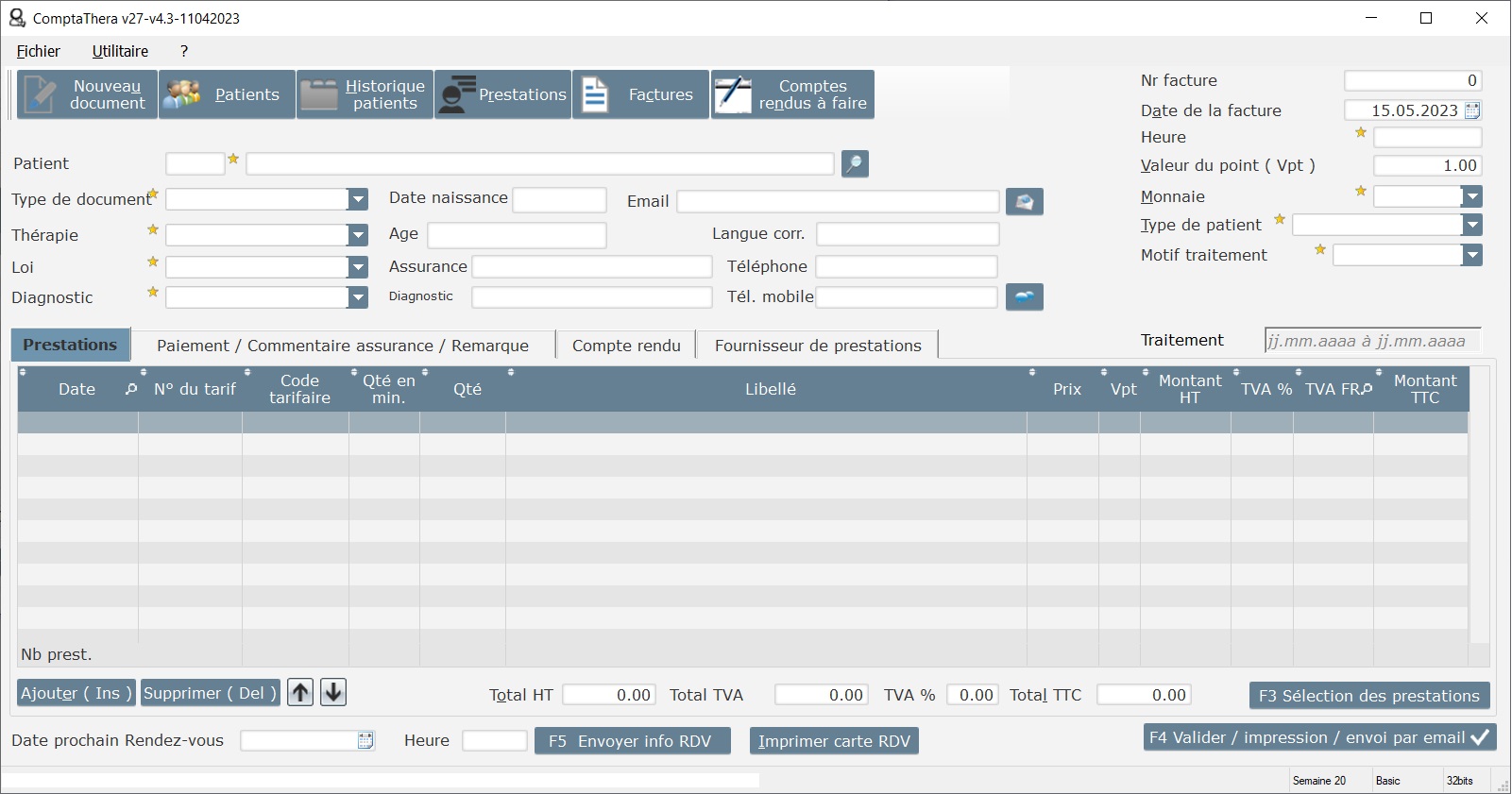Screen dimensions: 1512x794
Task: Open calendar picker for Date de la facture
Action: tap(1472, 110)
